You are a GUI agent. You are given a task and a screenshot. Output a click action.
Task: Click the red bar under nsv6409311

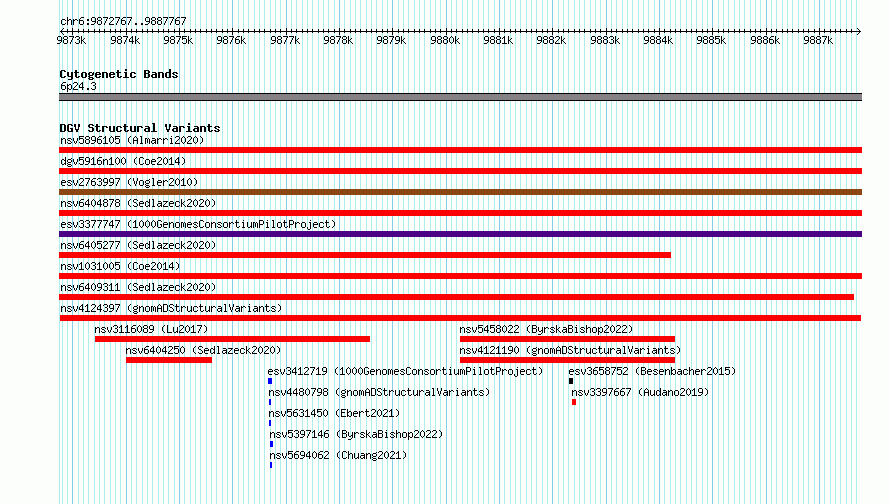pos(456,297)
